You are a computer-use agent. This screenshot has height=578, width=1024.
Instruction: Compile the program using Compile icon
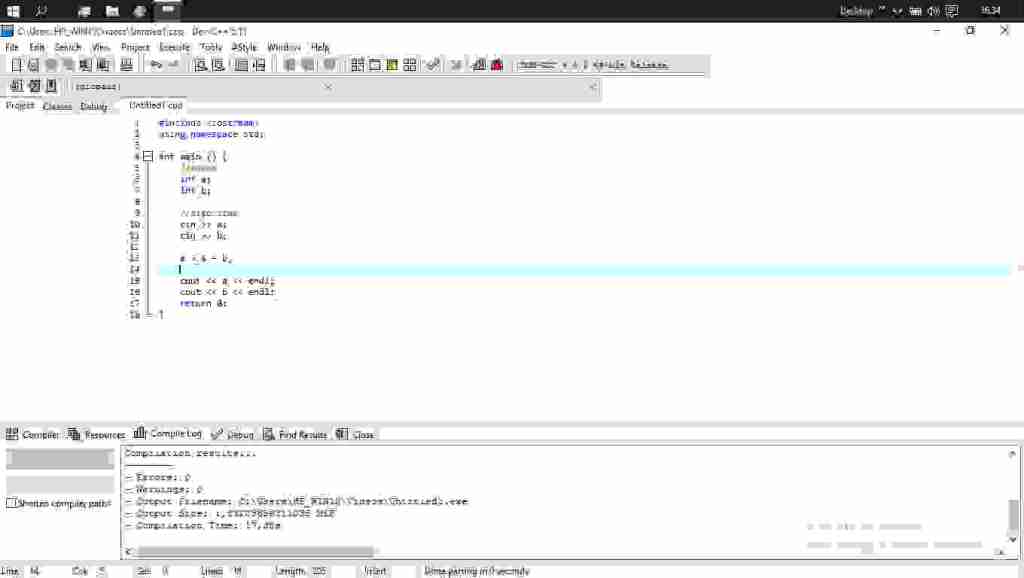tap(357, 65)
